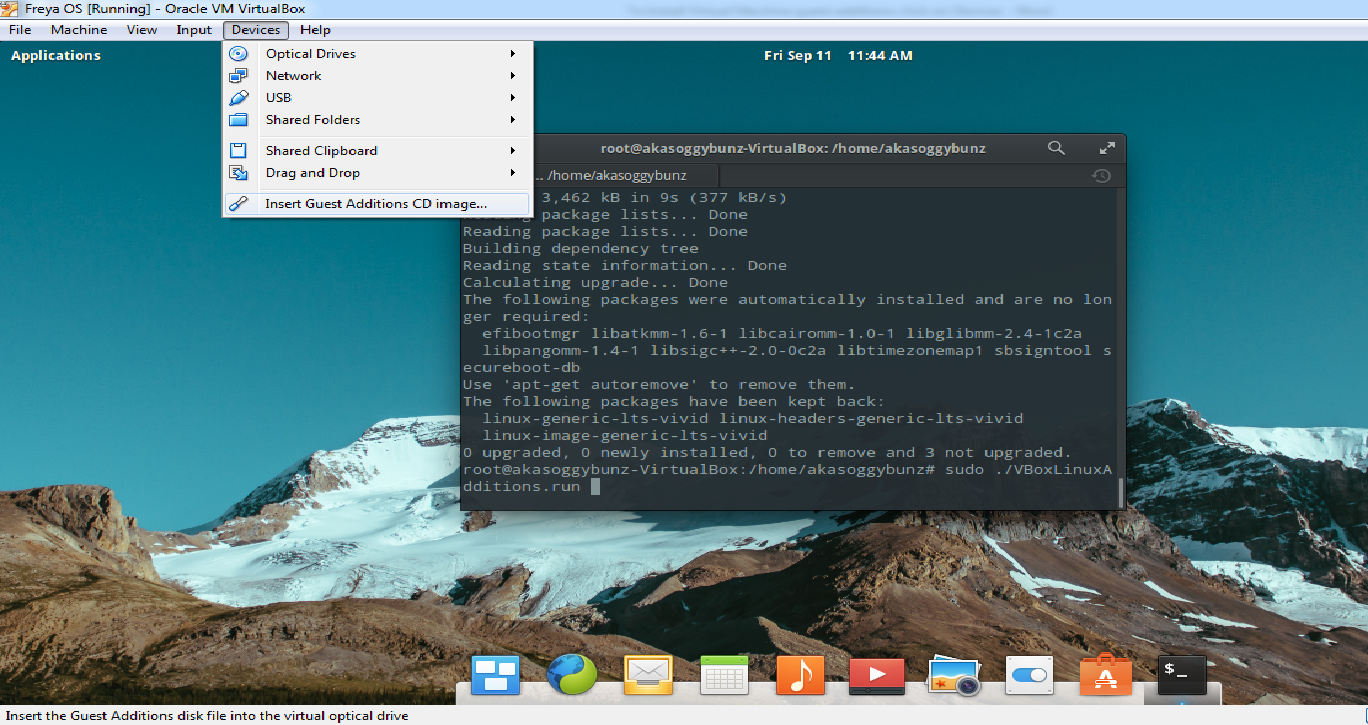Open the Optical Drives submenu
The height and width of the screenshot is (725, 1368).
click(x=377, y=54)
